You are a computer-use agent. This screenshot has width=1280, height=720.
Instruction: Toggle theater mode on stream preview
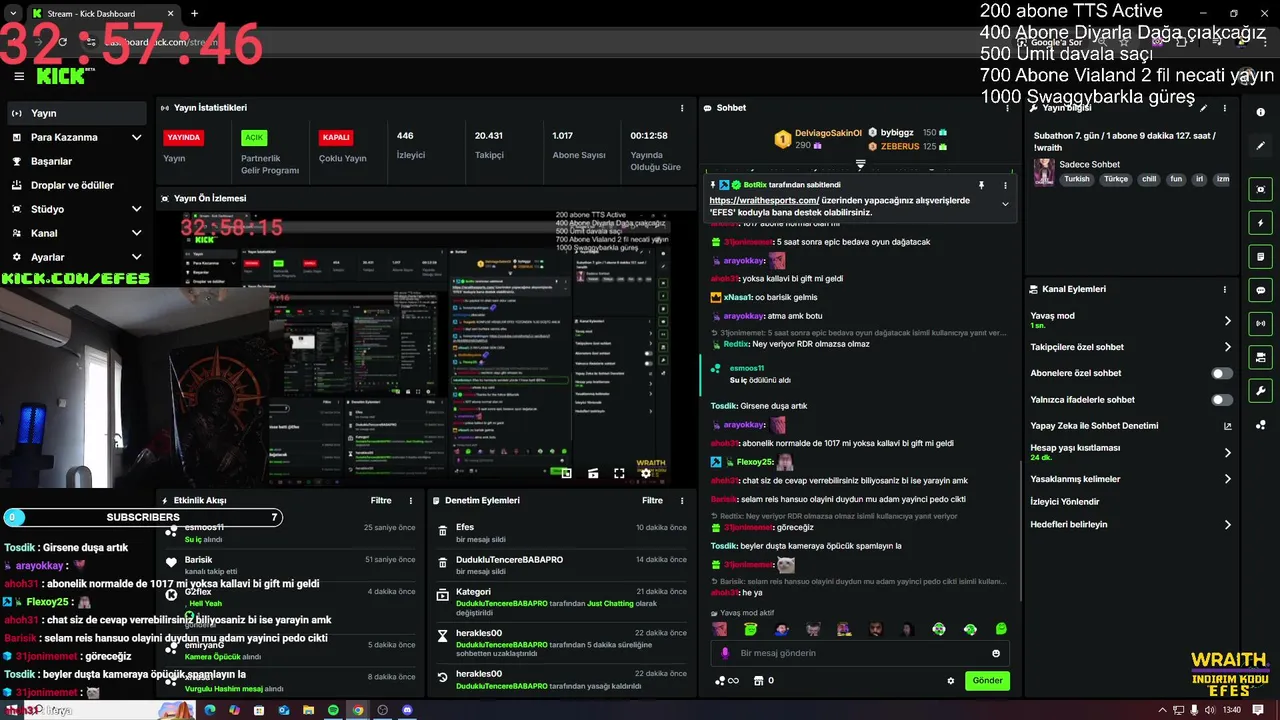click(x=593, y=474)
